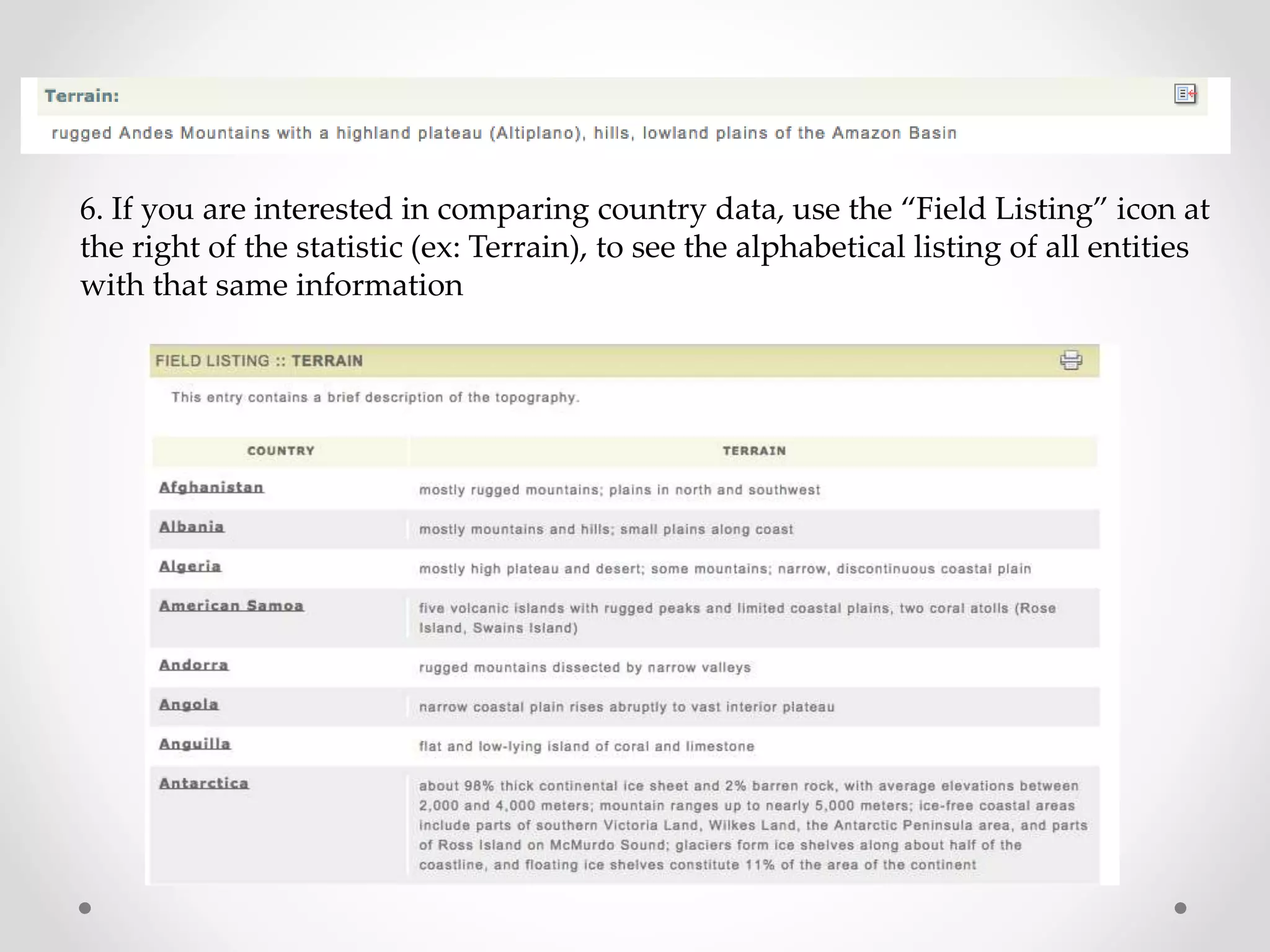Click the printer icon in Field Listing header
1270x952 pixels.
(x=1071, y=360)
